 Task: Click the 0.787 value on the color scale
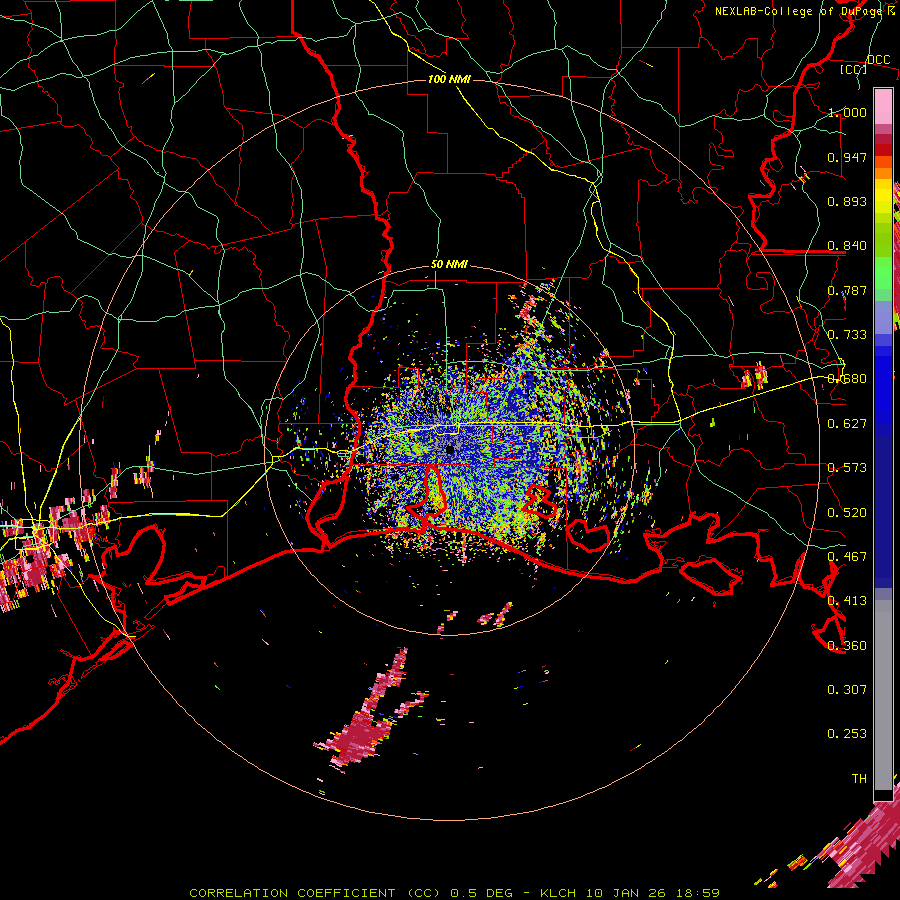(x=847, y=290)
